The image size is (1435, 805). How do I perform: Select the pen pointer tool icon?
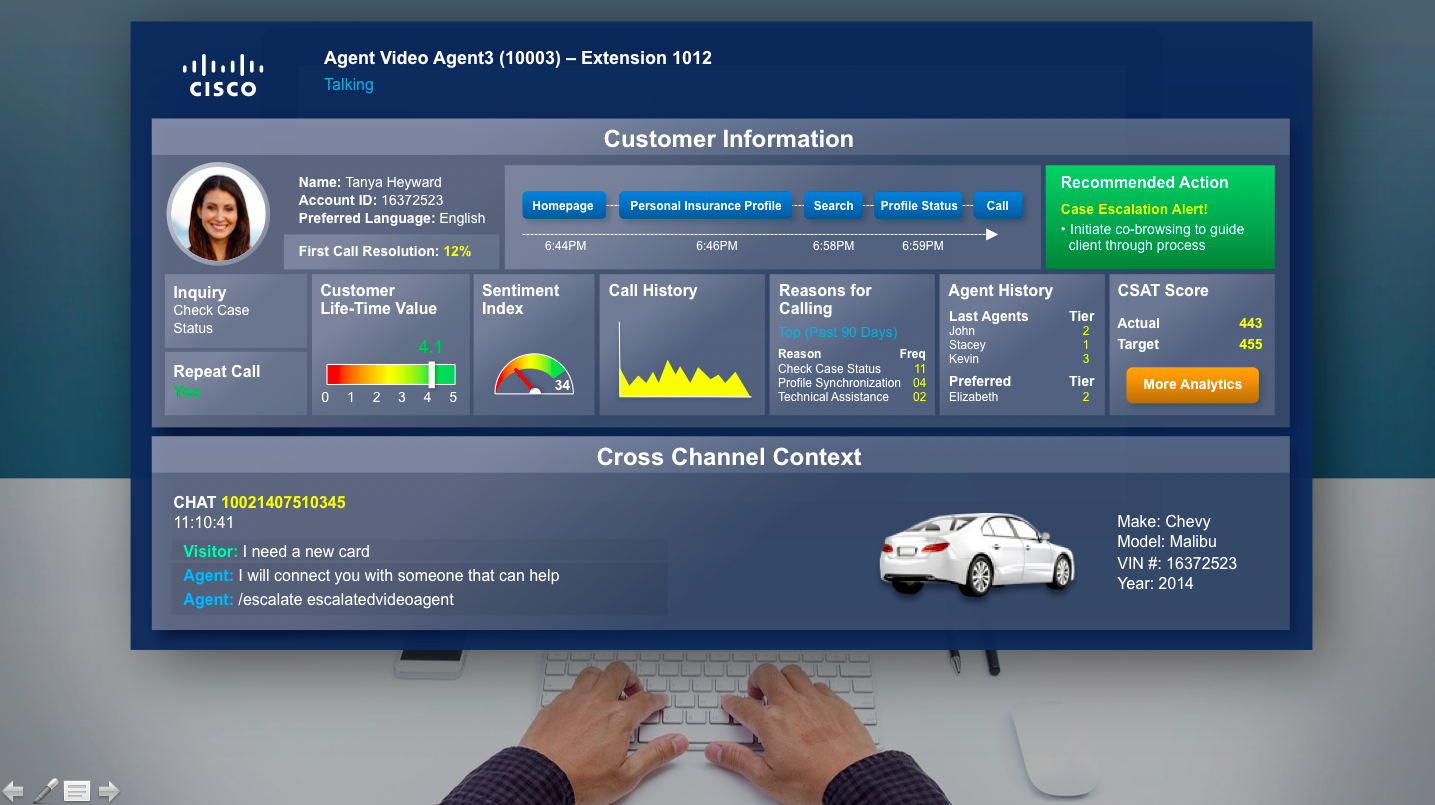click(46, 790)
